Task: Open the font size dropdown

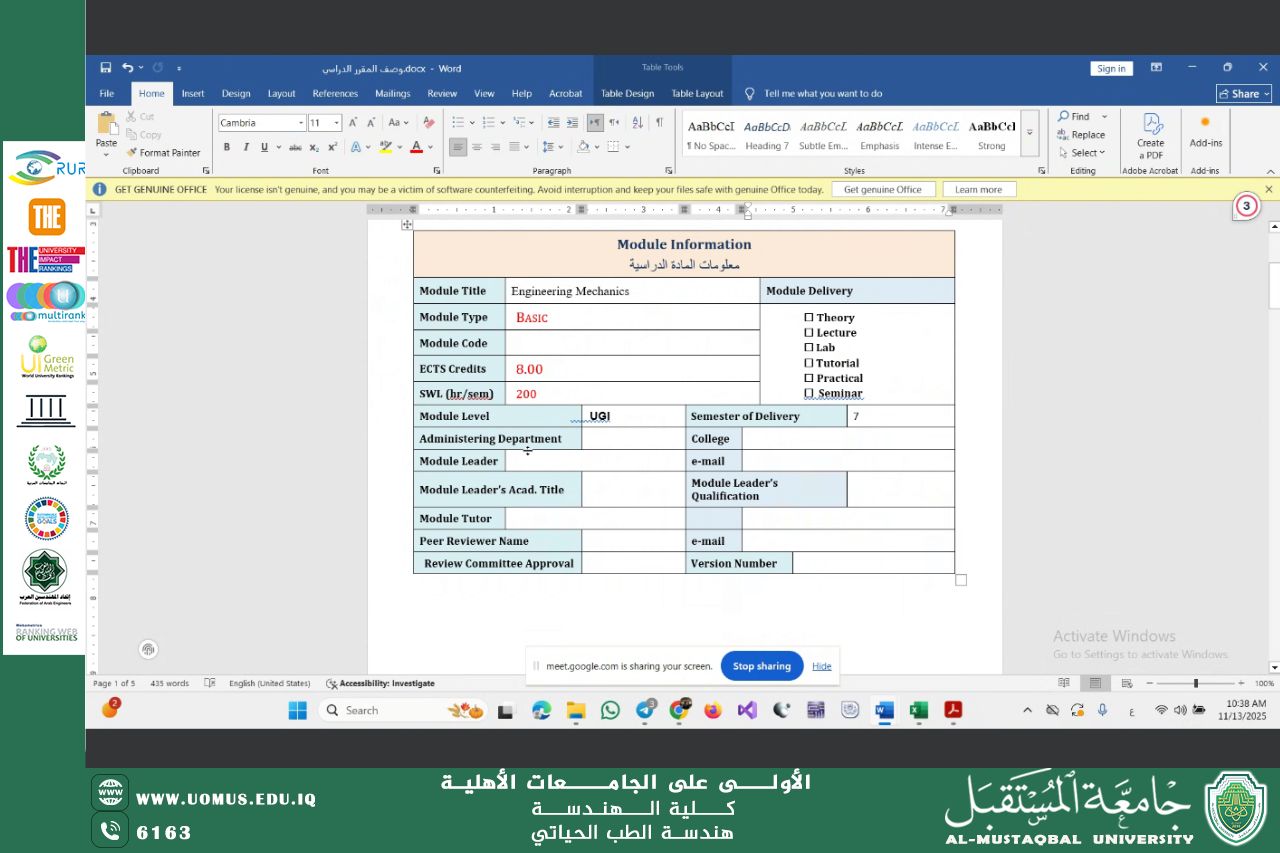Action: [337, 122]
